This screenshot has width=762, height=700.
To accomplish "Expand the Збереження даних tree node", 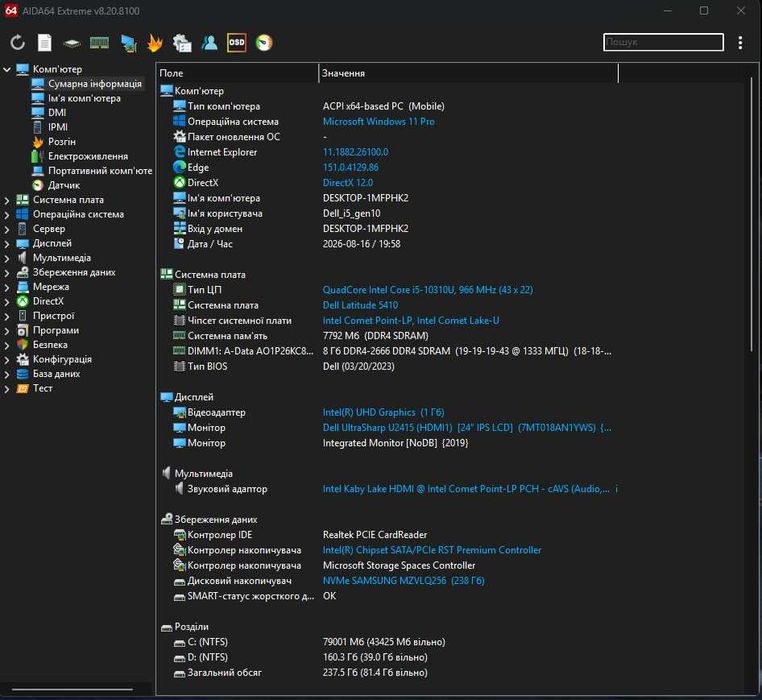I will 7,273.
